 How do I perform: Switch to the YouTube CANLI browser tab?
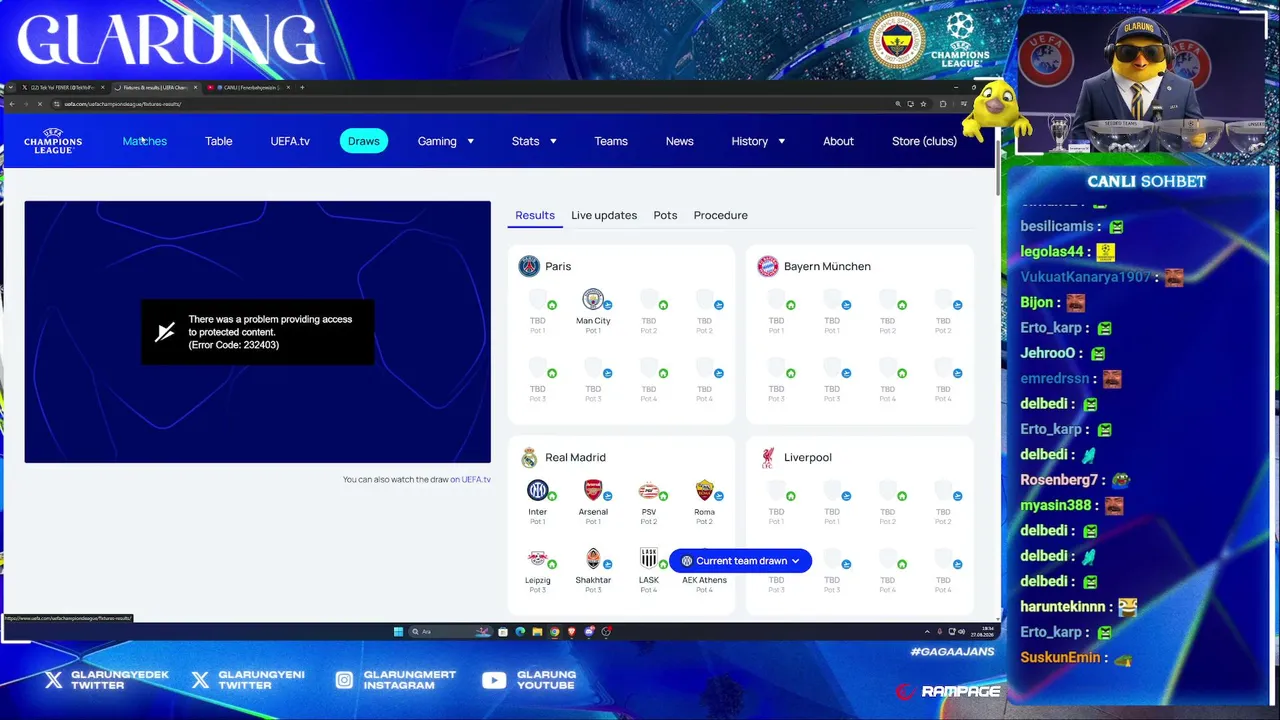coord(248,87)
